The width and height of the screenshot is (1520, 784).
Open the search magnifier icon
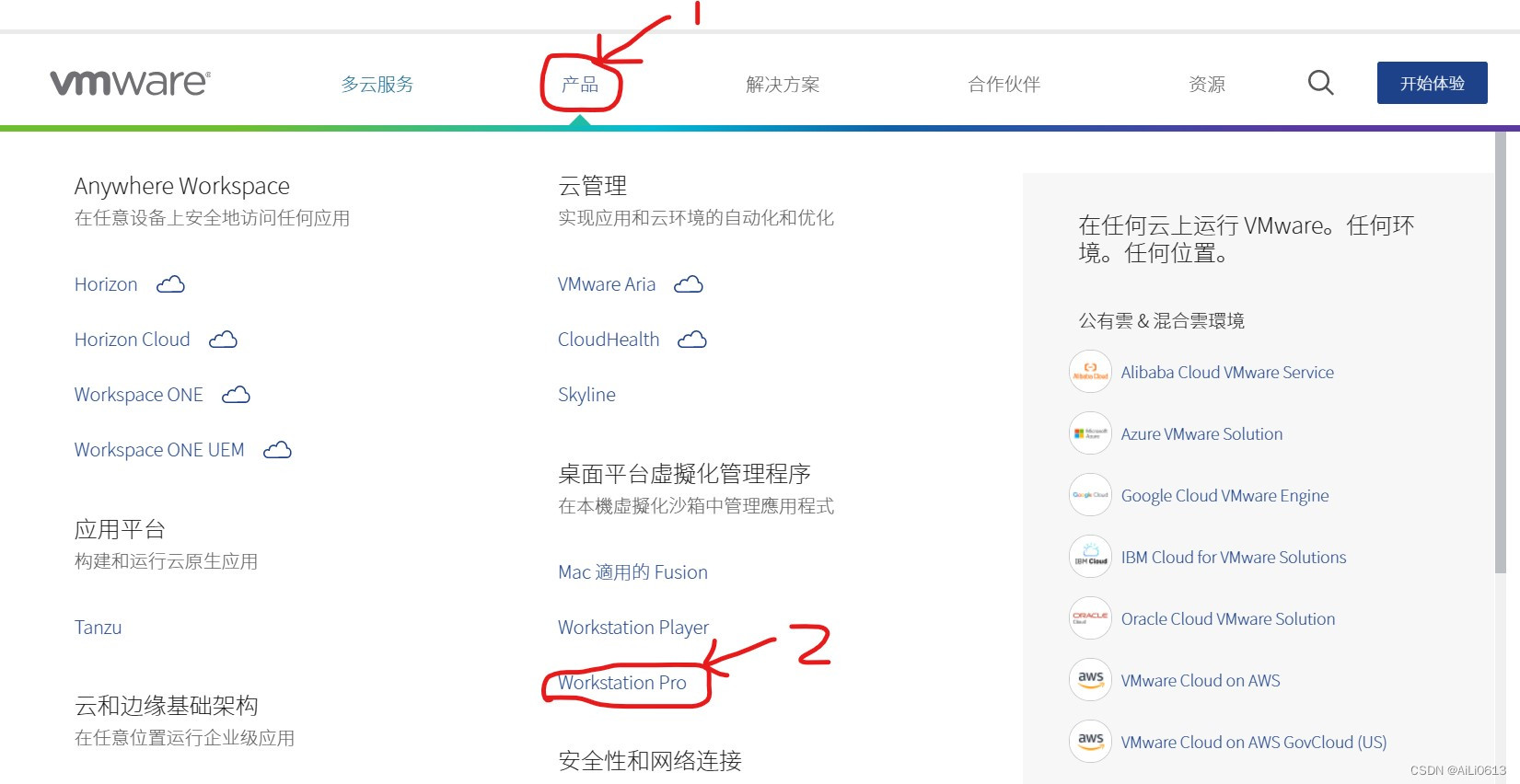click(1320, 83)
